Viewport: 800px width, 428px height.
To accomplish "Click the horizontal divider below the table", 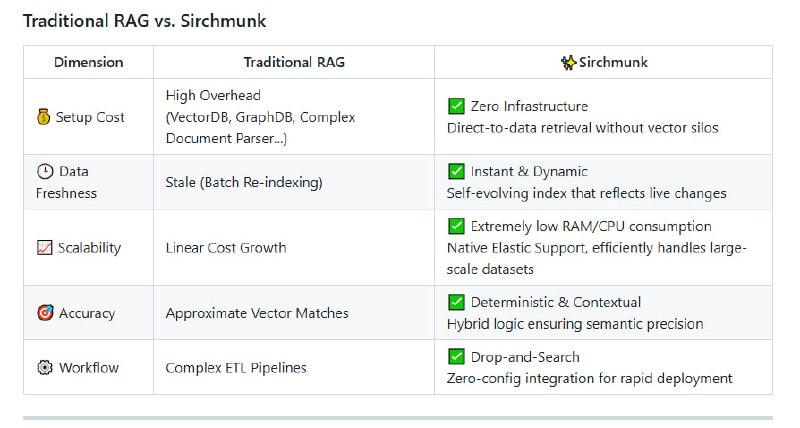I will pos(398,417).
